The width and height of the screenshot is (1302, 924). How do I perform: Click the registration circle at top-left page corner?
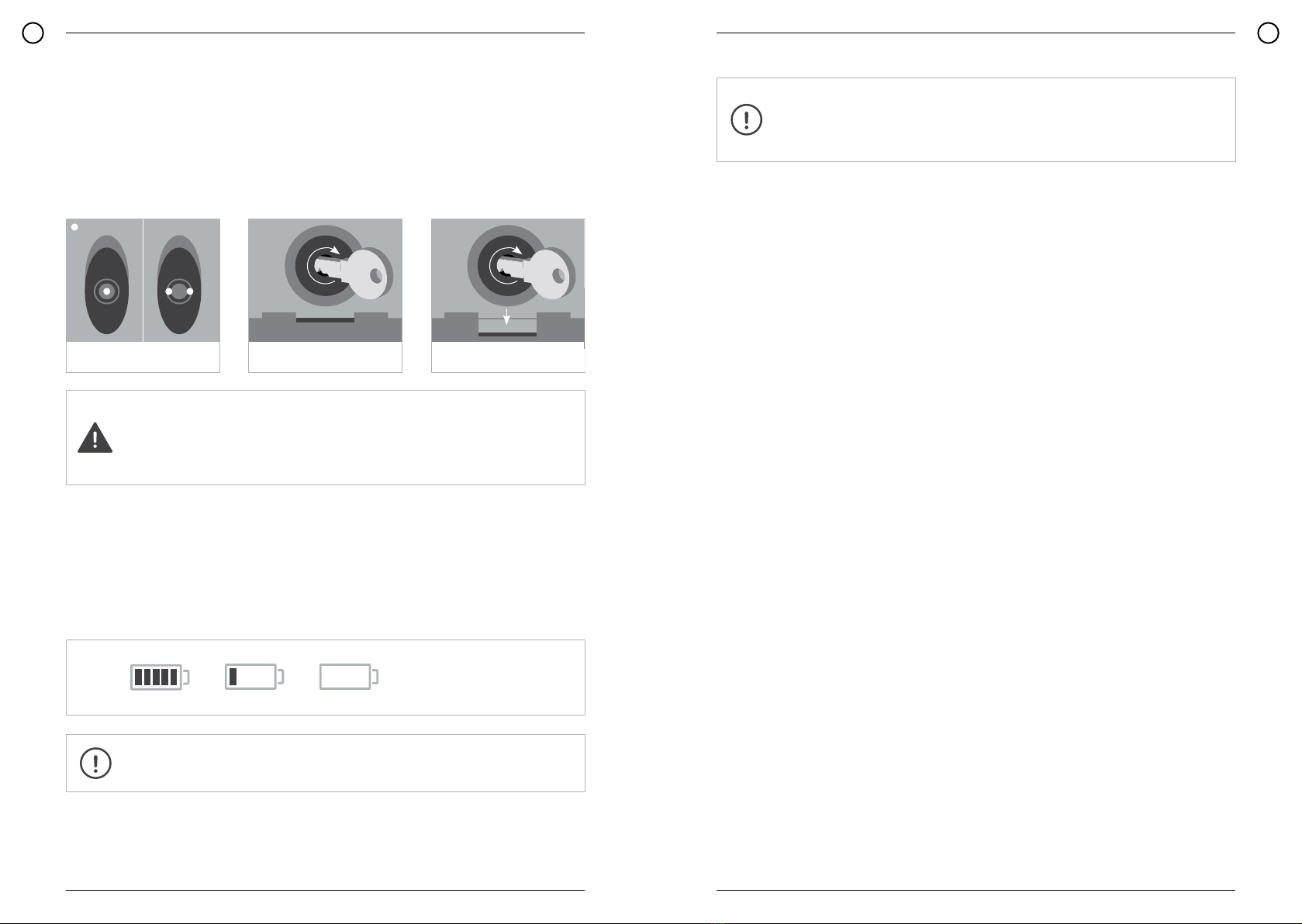point(33,33)
